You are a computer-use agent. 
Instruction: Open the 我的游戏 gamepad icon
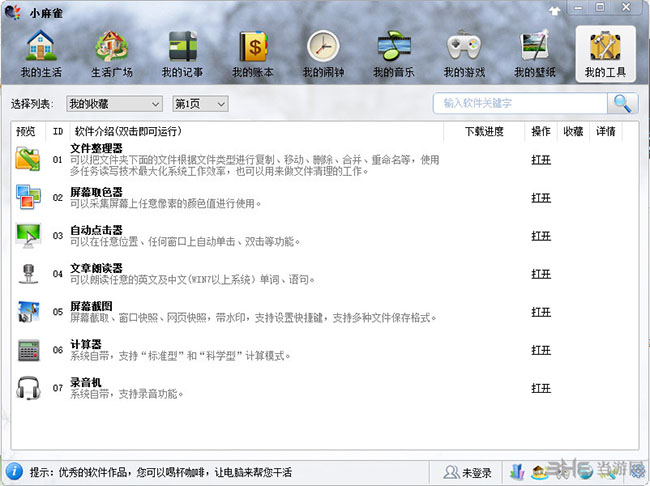[x=464, y=45]
